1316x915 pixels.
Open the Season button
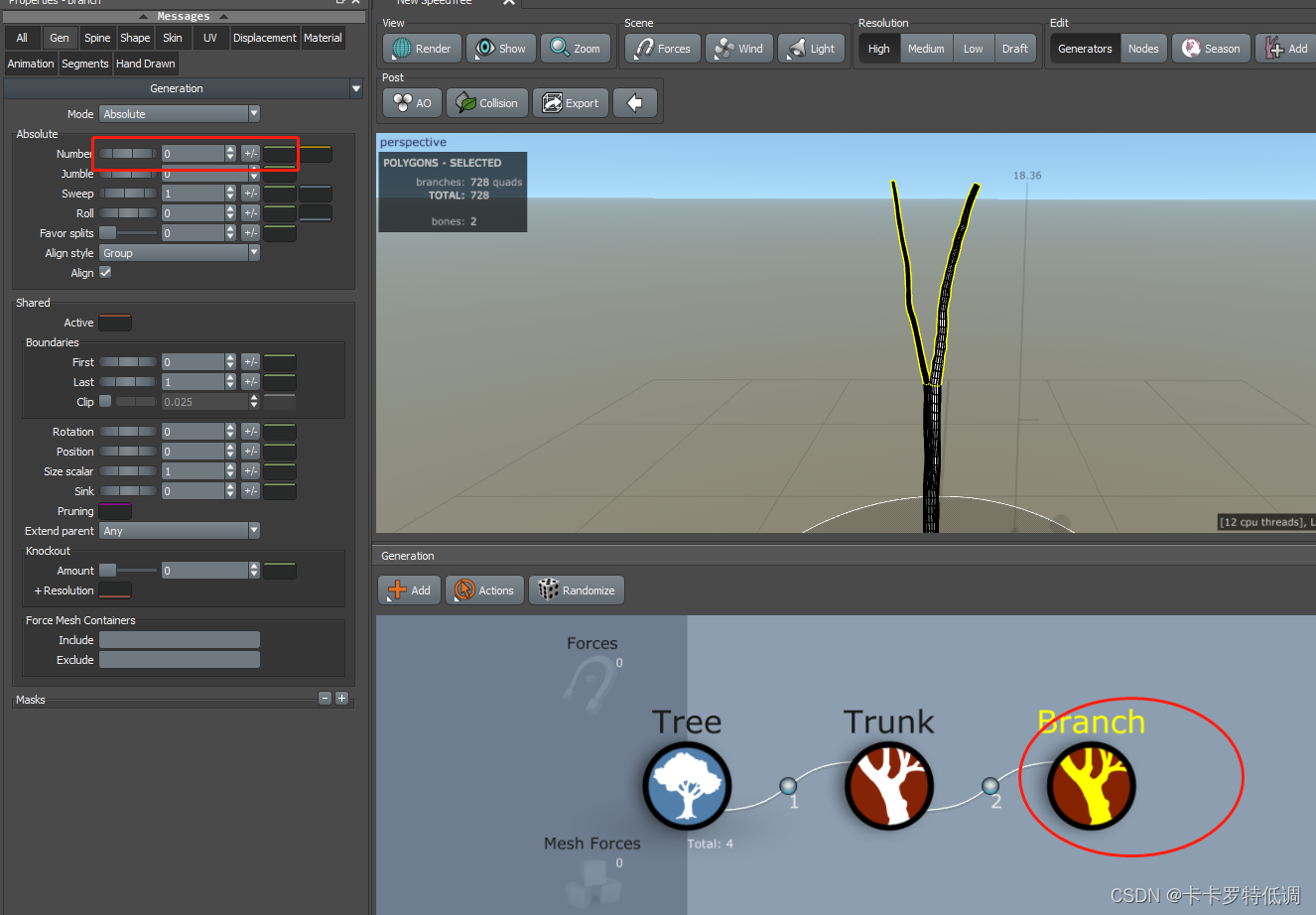1211,48
